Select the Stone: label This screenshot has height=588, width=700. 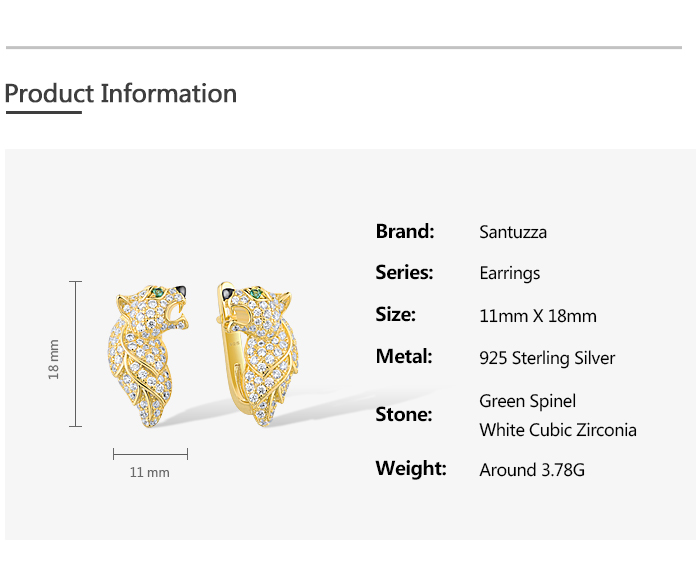(x=404, y=415)
